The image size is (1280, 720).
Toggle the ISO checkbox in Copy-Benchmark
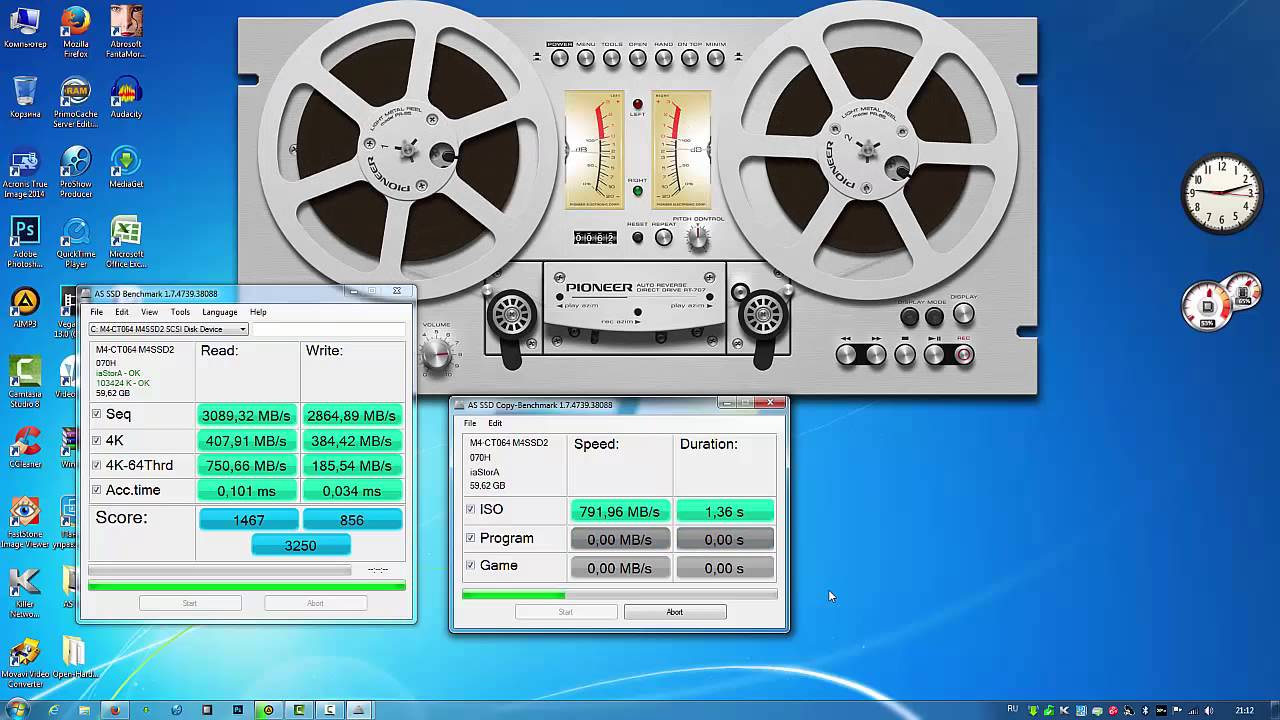pyautogui.click(x=471, y=510)
